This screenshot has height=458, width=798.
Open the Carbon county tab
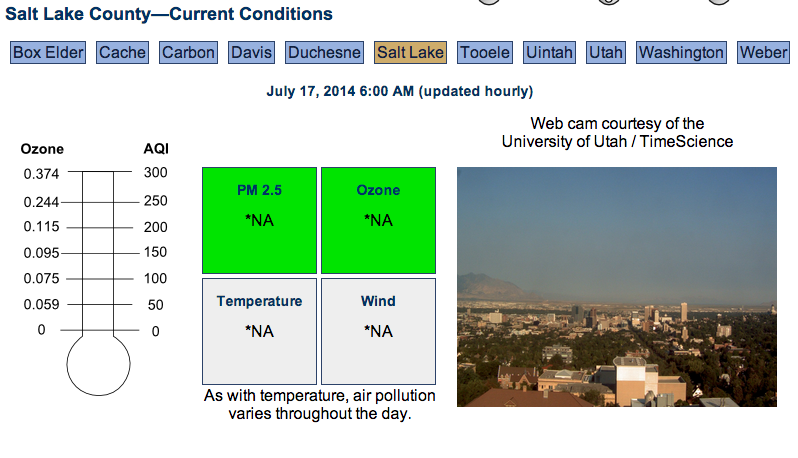tap(188, 52)
